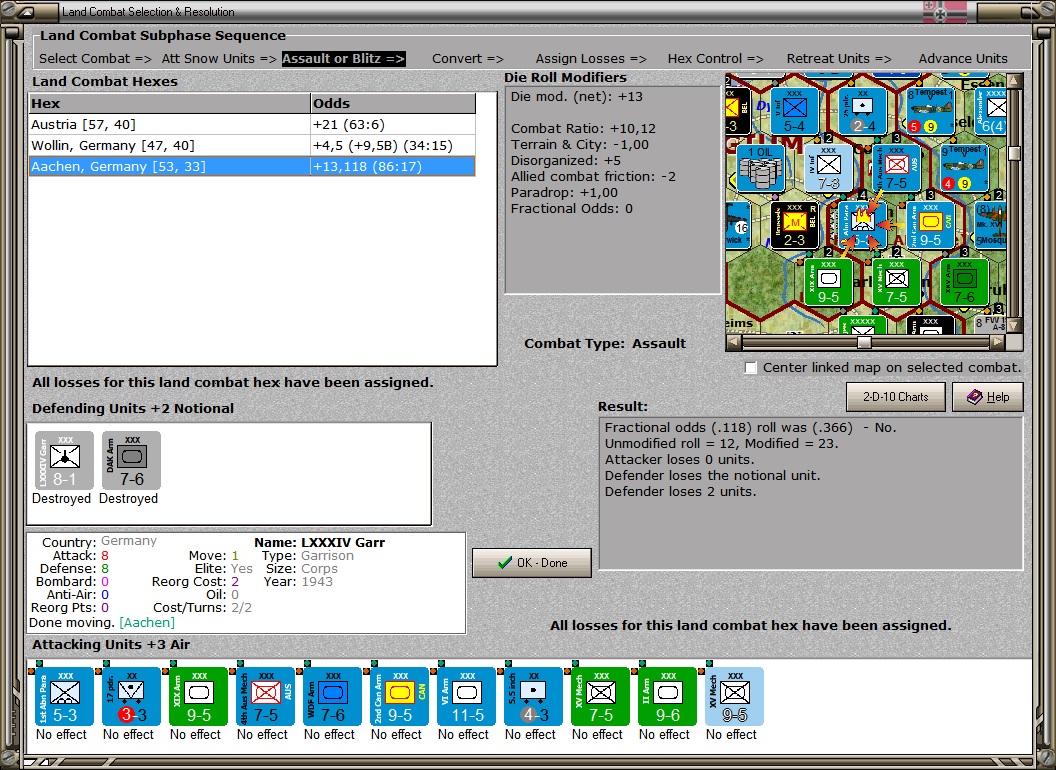Click the Odds column header

coord(393,103)
